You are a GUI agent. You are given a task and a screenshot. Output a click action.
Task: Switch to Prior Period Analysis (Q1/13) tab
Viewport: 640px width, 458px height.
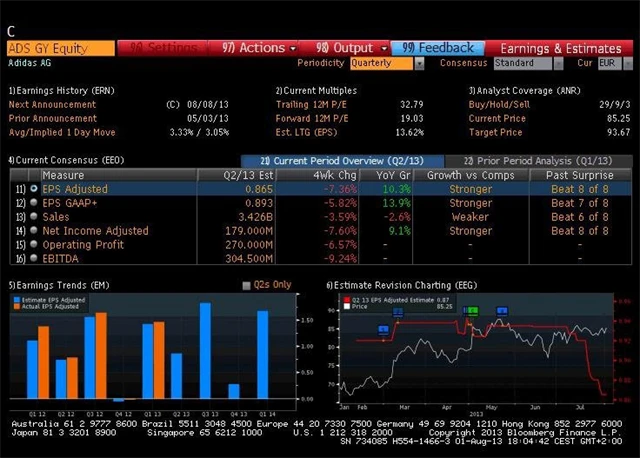tap(537, 161)
